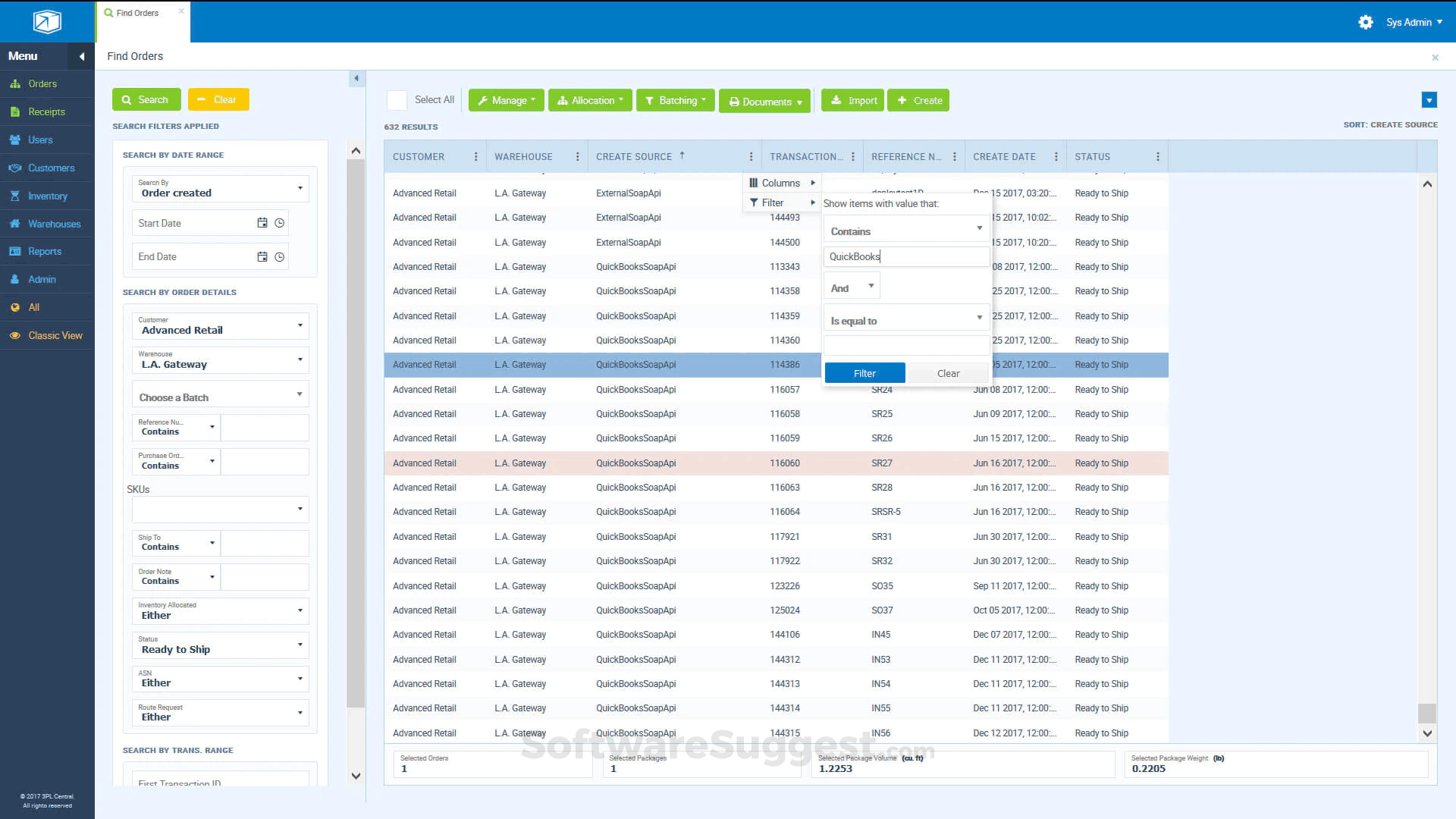Open the Start Date calendar picker
This screenshot has width=1456, height=819.
pyautogui.click(x=262, y=222)
